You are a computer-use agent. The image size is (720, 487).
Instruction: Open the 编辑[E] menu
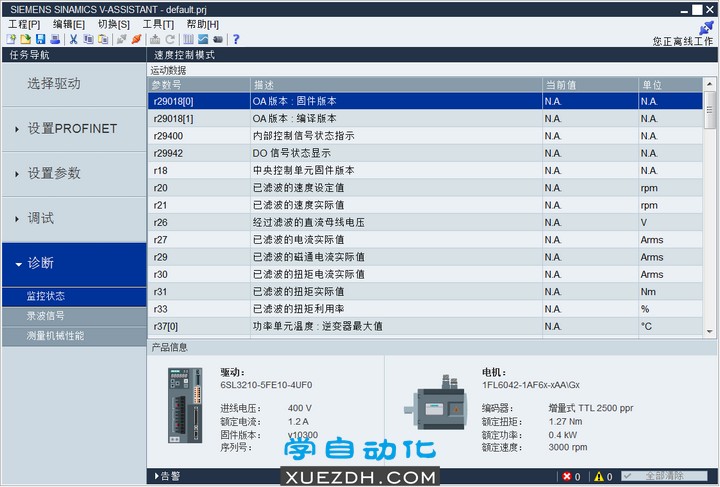pos(69,24)
